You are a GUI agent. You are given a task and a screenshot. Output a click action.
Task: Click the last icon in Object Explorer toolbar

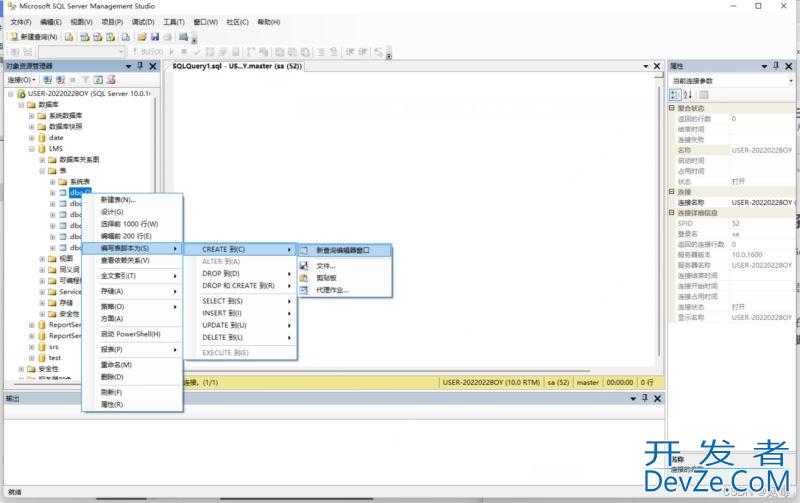(111, 80)
